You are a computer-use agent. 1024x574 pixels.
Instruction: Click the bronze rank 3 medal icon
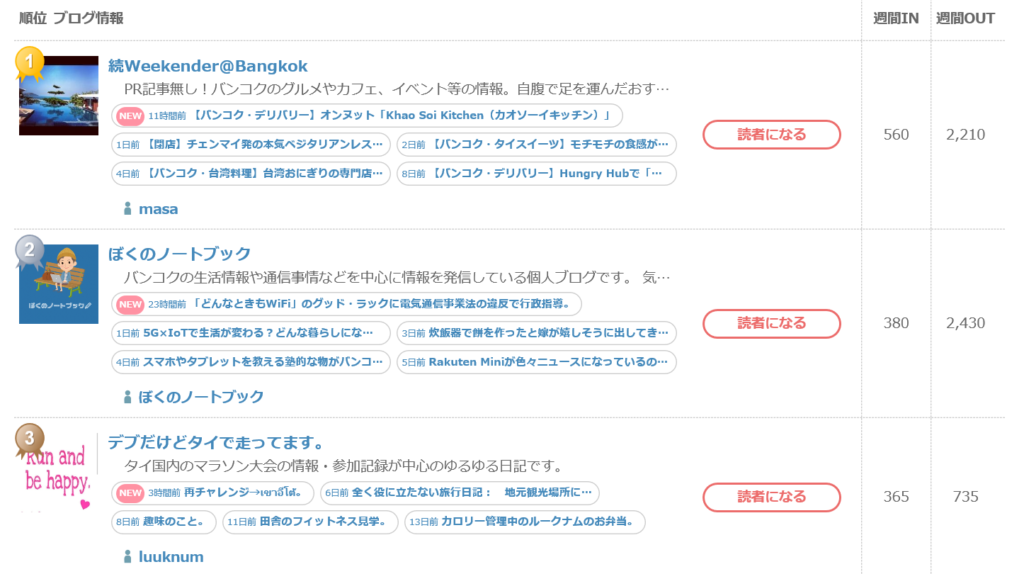(x=29, y=439)
